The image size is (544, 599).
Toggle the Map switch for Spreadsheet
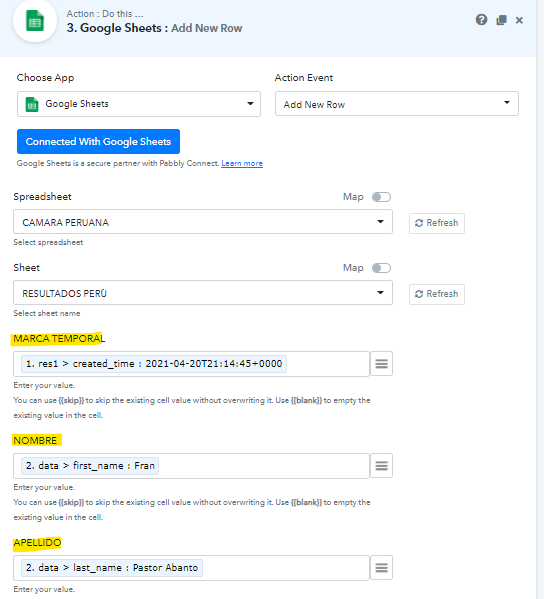click(x=381, y=197)
